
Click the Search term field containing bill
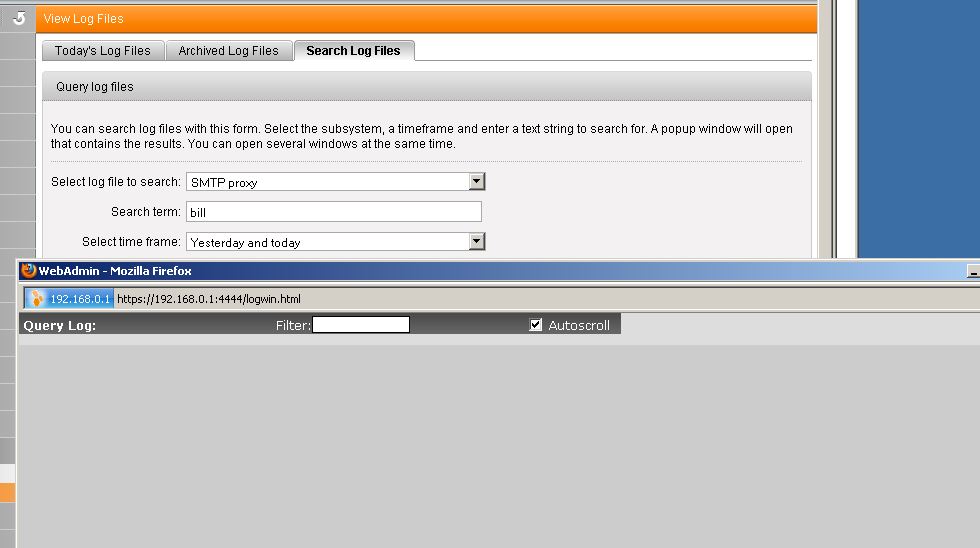tap(333, 212)
